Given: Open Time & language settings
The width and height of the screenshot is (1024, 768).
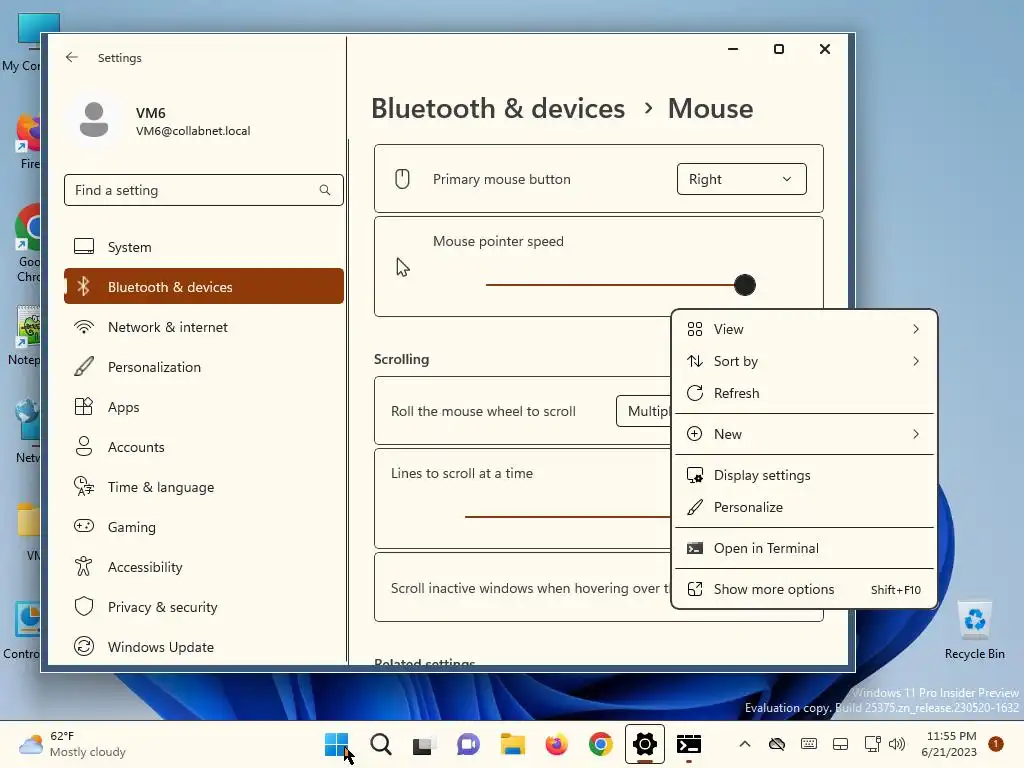Looking at the screenshot, I should pos(204,487).
